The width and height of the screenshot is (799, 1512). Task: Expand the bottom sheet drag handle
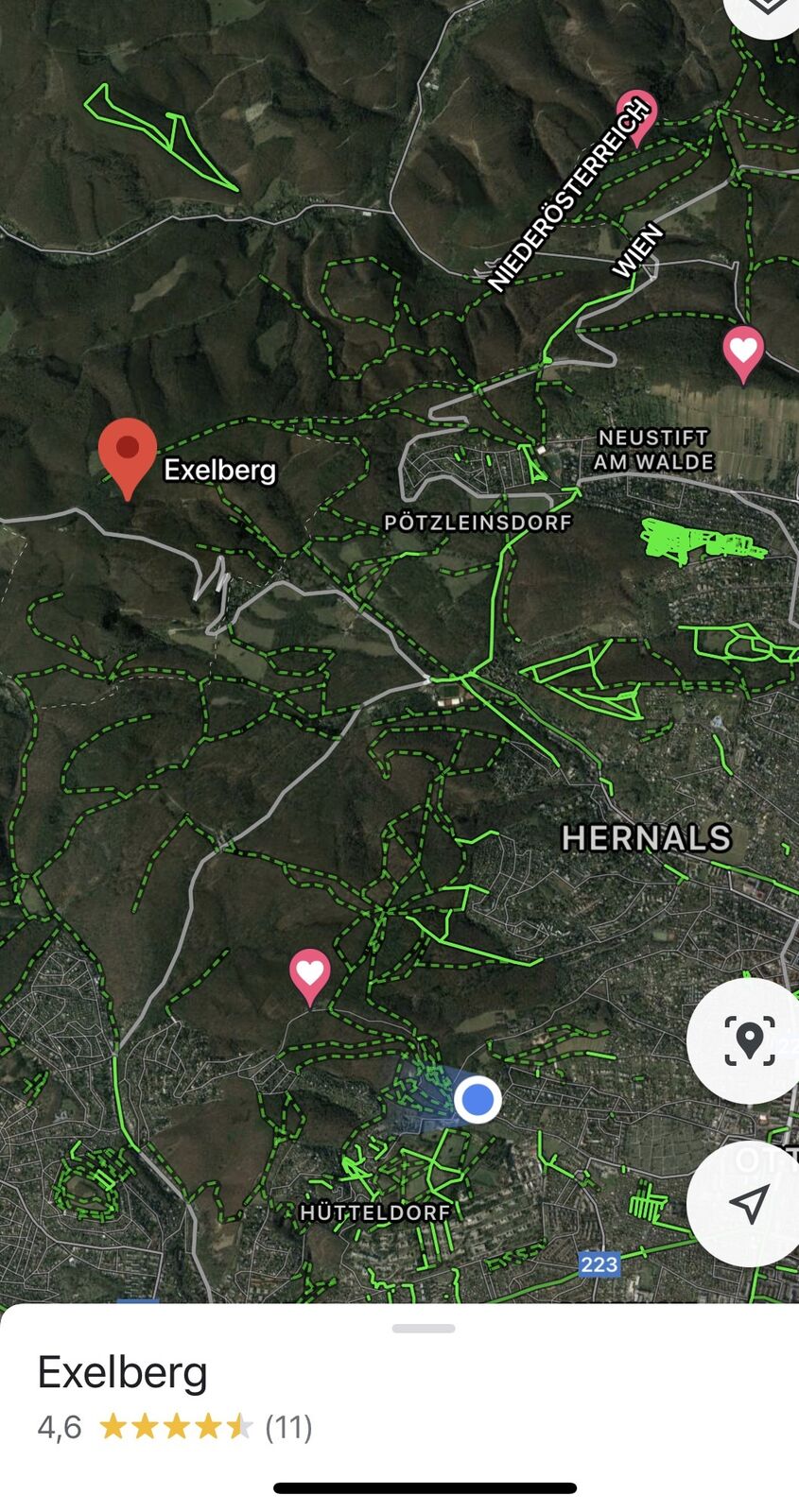(x=424, y=1328)
